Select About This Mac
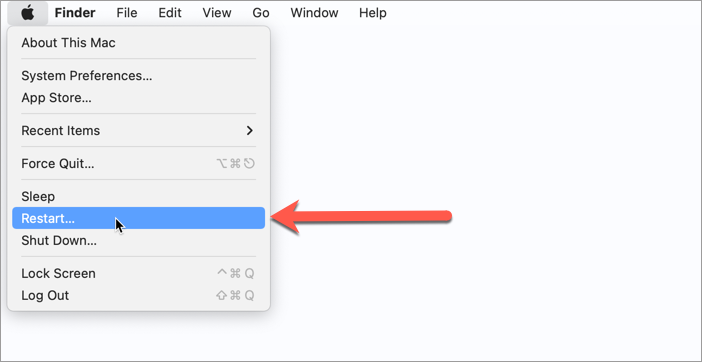Image resolution: width=702 pixels, height=362 pixels. [x=138, y=43]
